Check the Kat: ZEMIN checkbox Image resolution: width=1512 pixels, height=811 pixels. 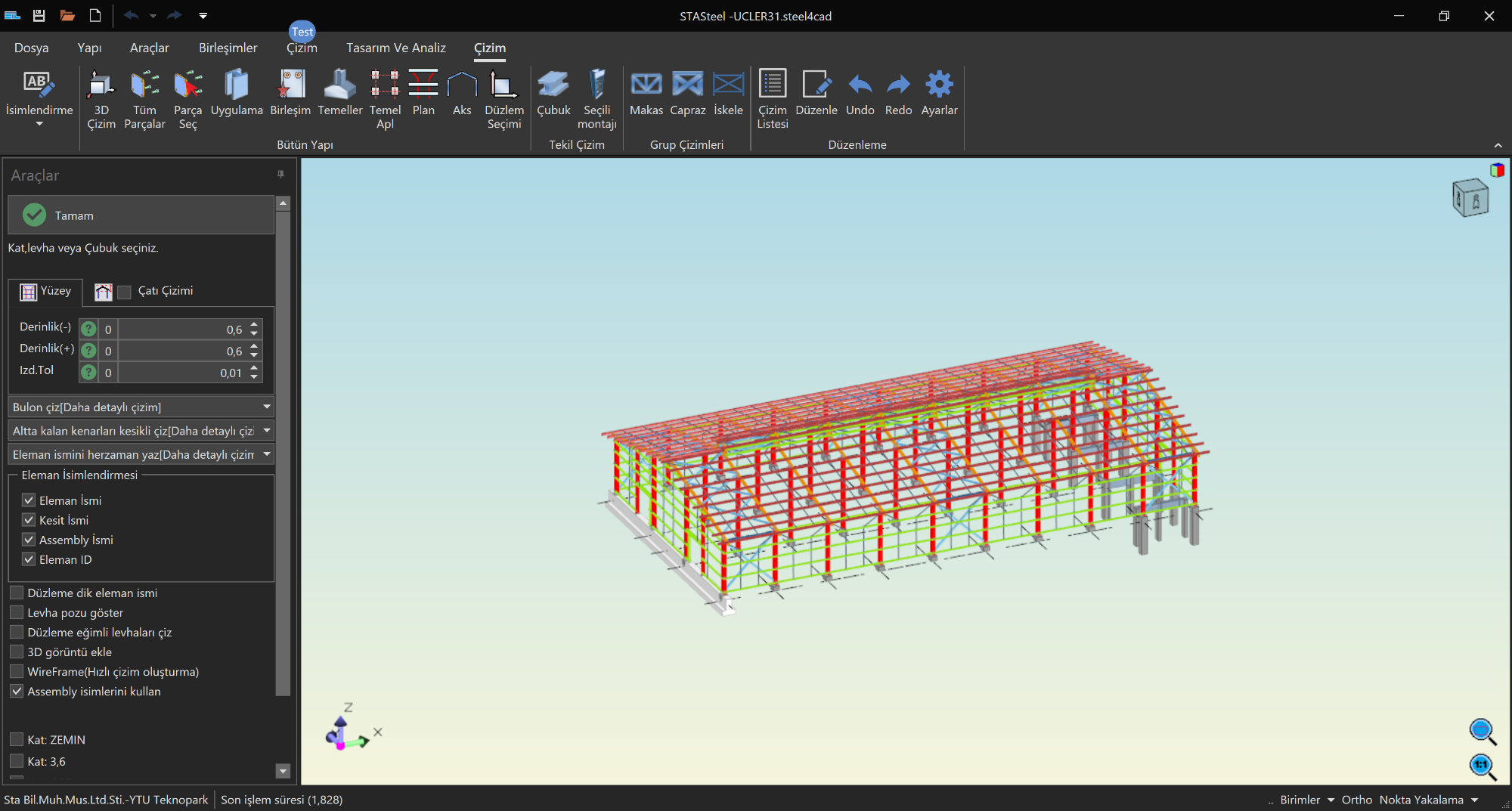(x=17, y=739)
